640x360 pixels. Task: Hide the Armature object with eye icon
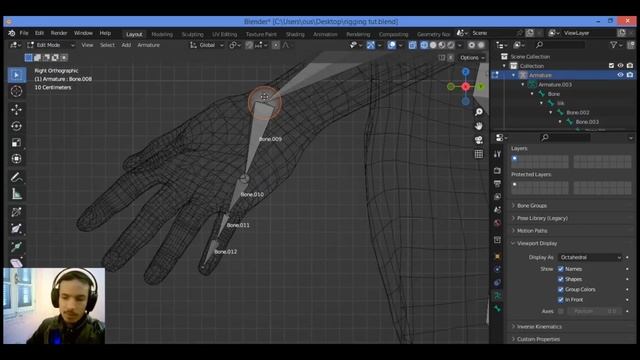tap(620, 75)
